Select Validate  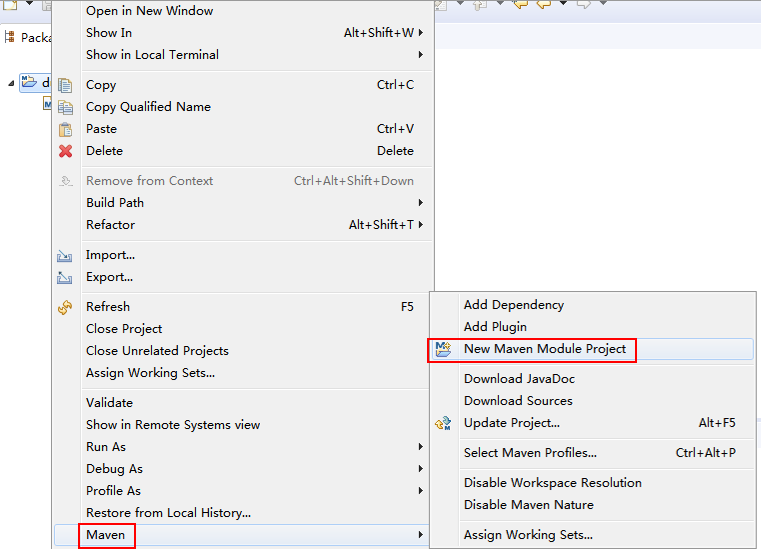243,403
